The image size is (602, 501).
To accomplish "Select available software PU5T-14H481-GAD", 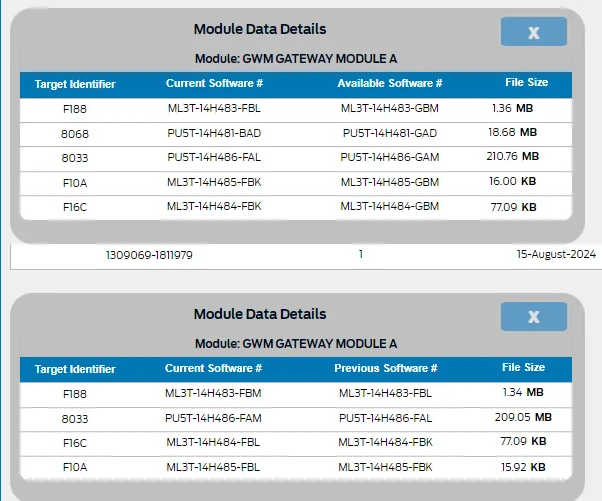I will 390,133.
